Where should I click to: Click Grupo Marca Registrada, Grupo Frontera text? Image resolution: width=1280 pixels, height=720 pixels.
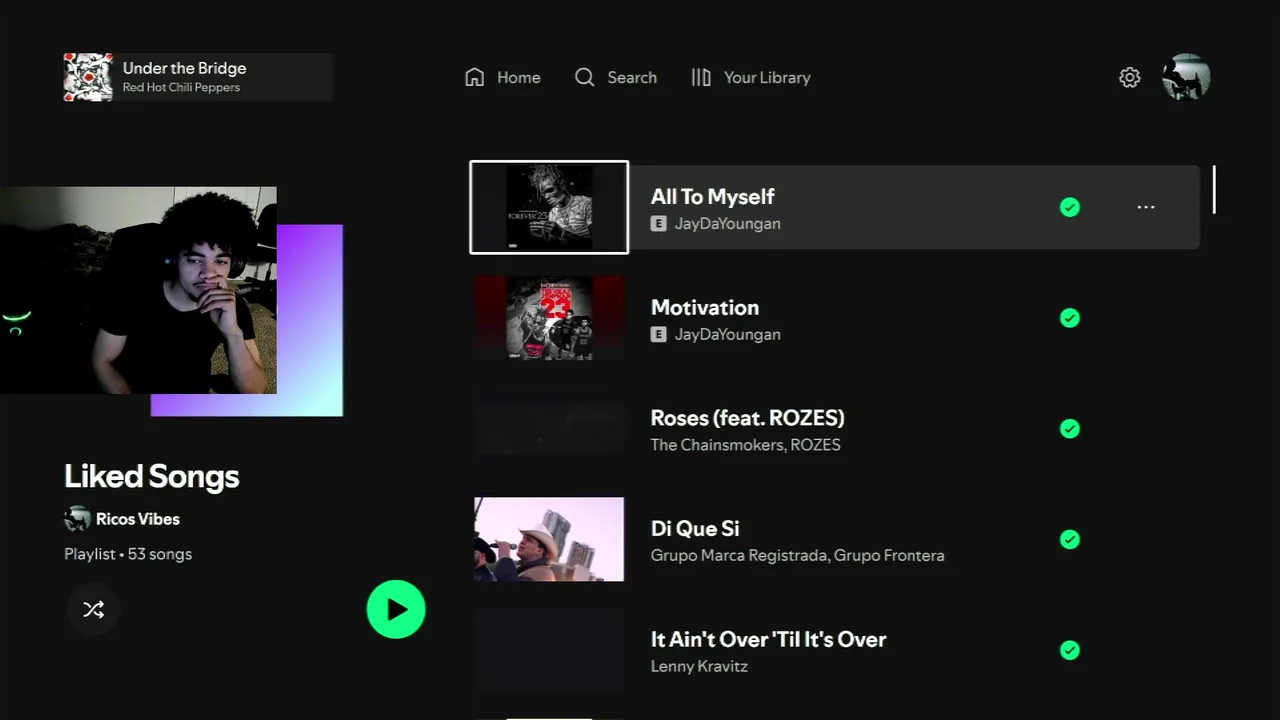[x=797, y=555]
